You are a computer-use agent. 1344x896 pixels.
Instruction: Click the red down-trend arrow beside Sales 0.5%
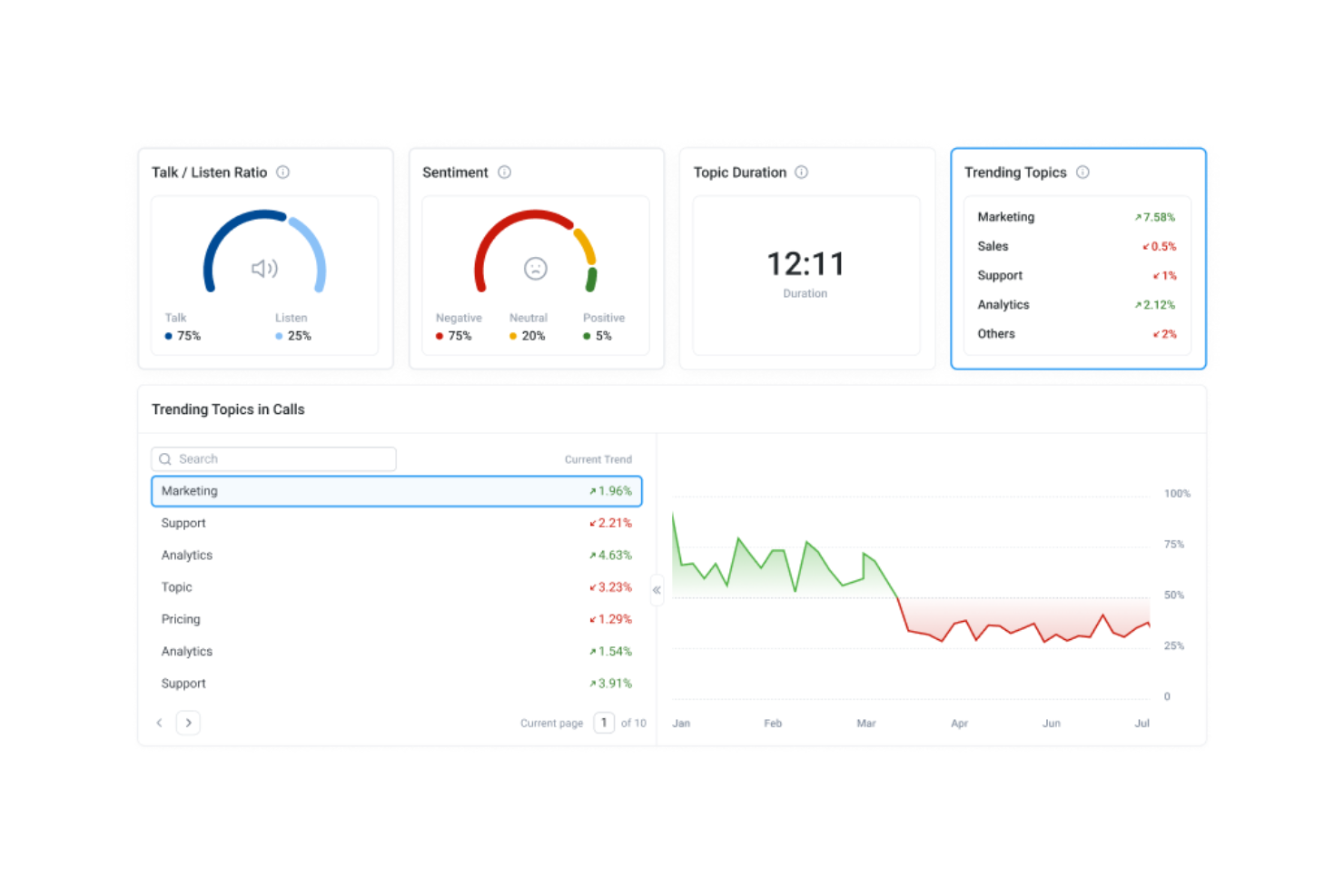[x=1144, y=246]
